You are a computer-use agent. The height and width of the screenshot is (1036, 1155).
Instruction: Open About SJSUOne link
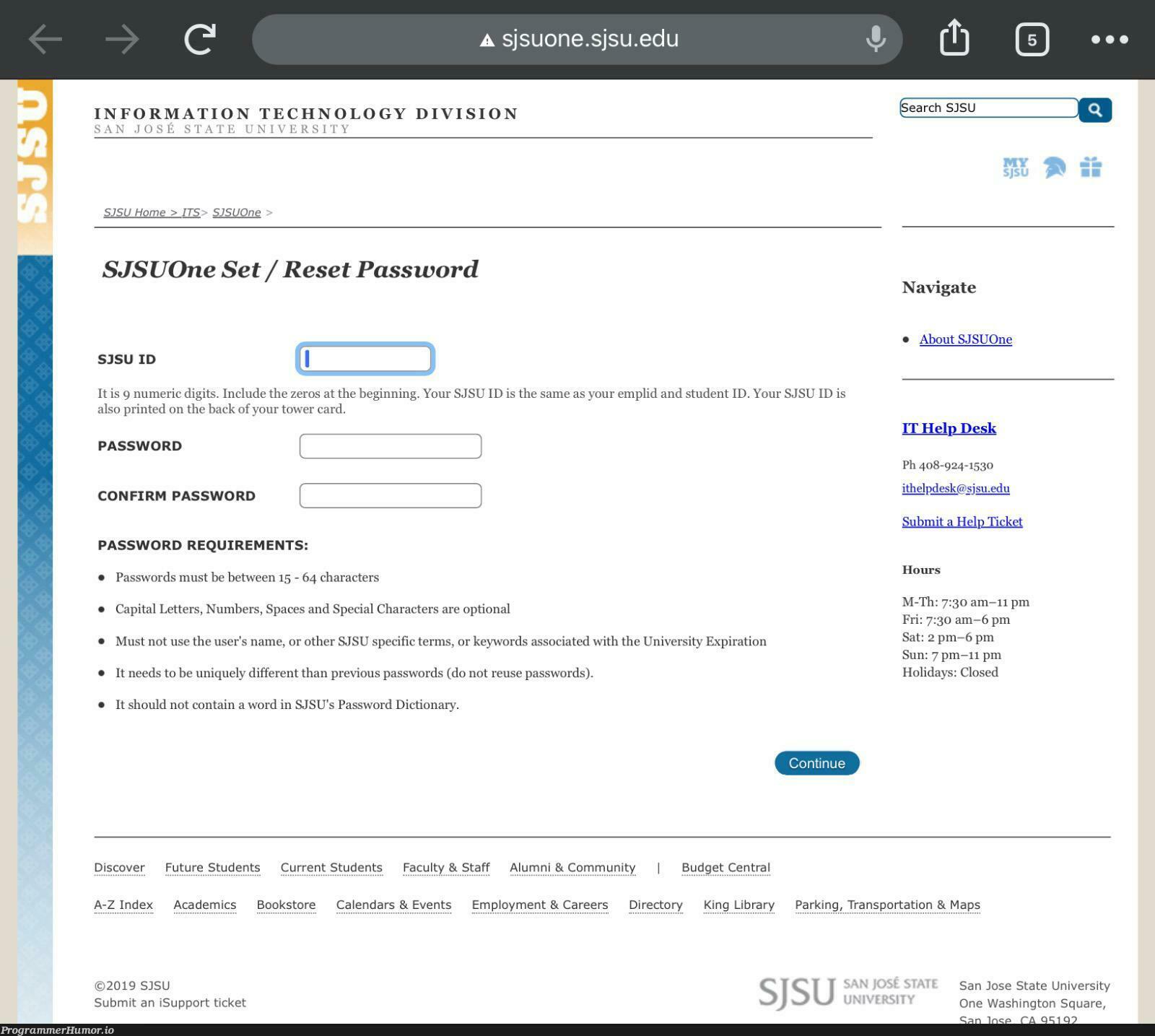click(966, 339)
